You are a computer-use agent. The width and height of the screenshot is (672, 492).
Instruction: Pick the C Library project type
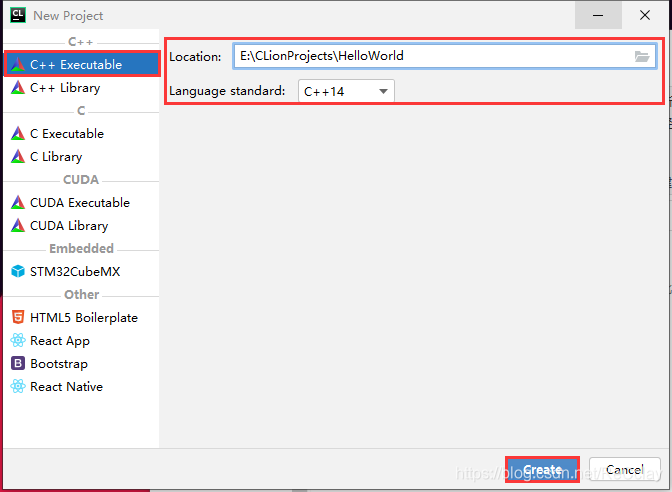coord(81,156)
